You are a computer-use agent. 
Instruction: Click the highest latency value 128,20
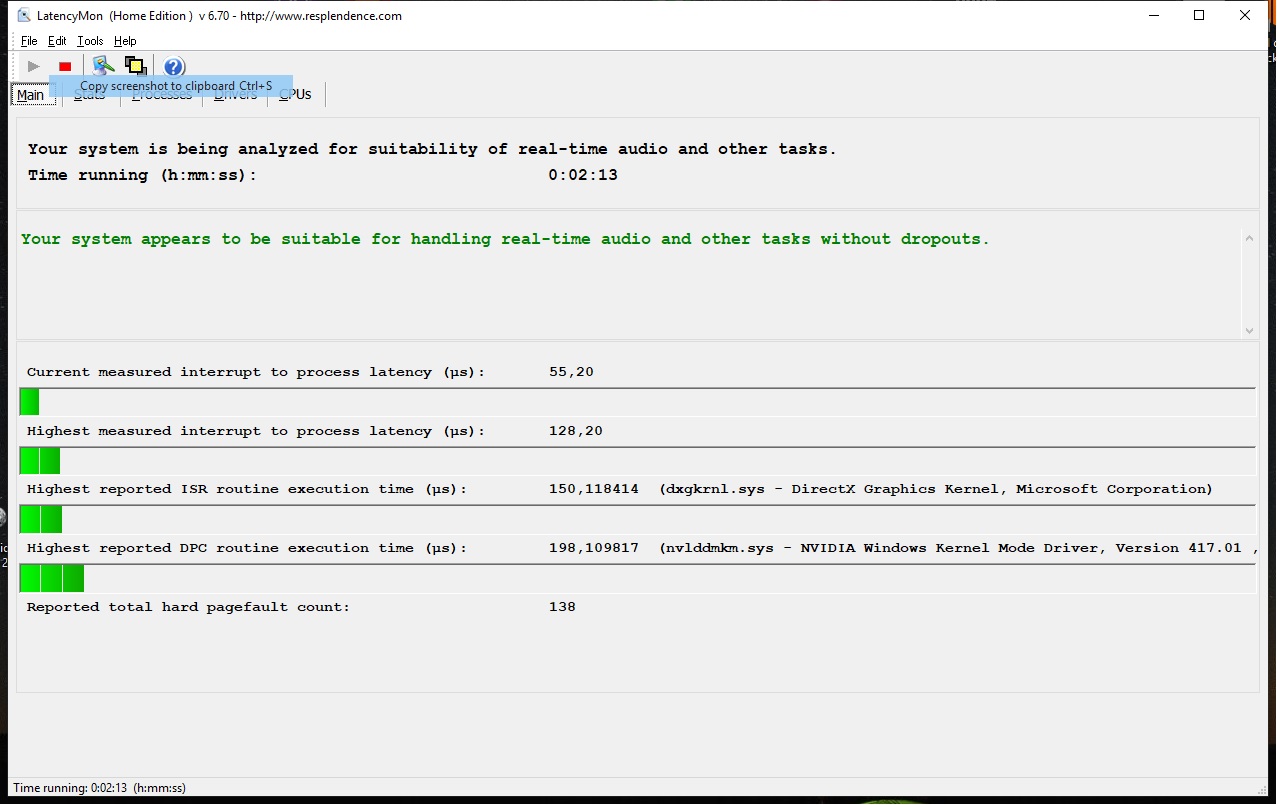(576, 431)
